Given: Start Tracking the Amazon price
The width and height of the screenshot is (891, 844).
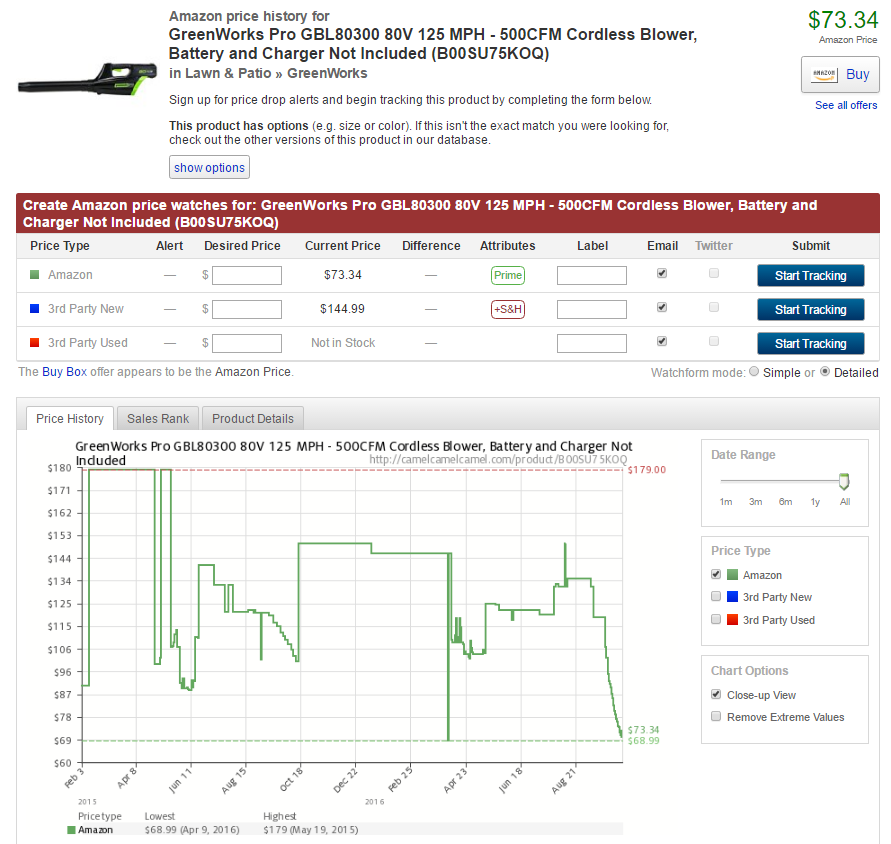Looking at the screenshot, I should point(810,276).
